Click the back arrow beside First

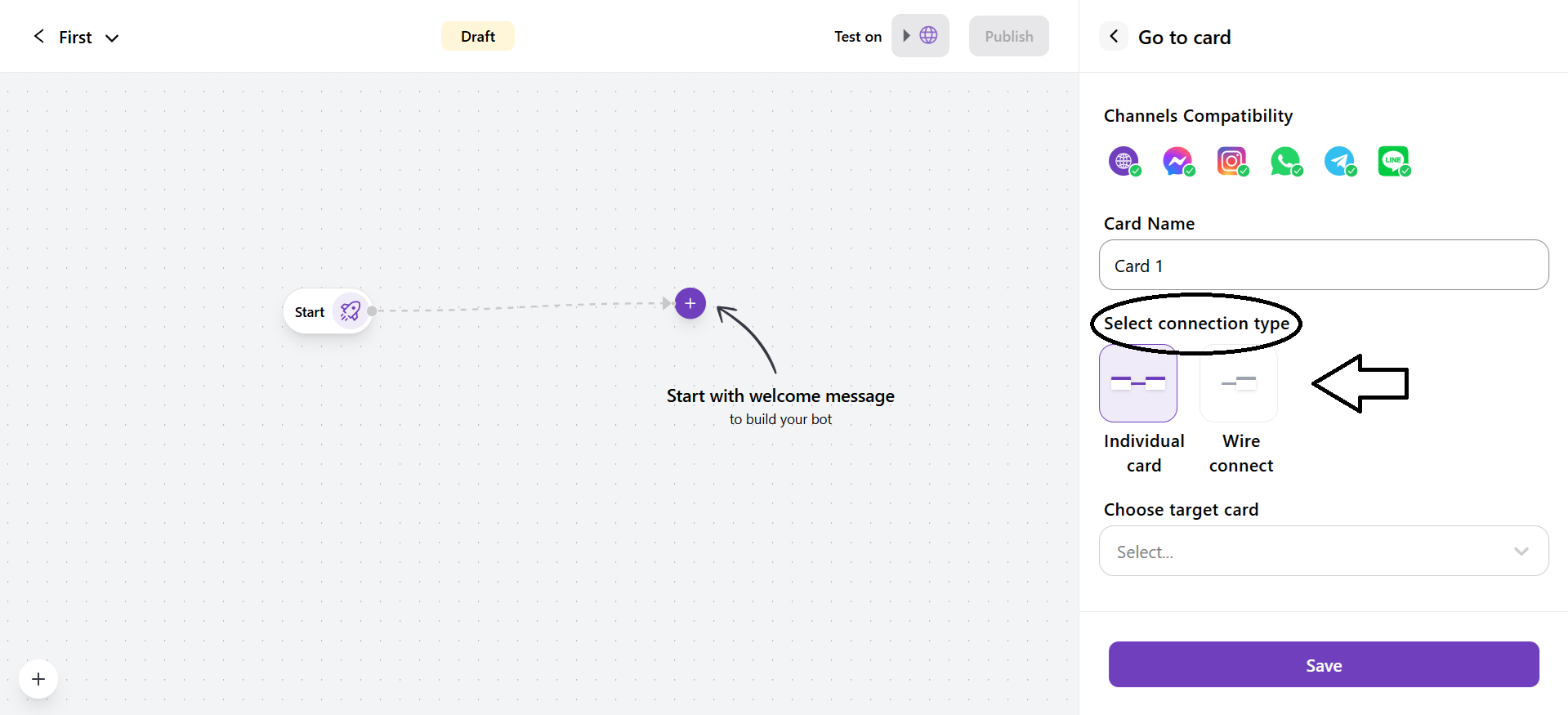pos(38,37)
